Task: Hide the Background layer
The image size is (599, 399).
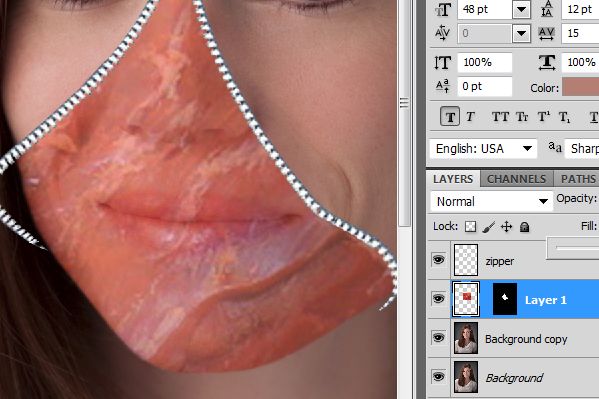Action: 439,377
